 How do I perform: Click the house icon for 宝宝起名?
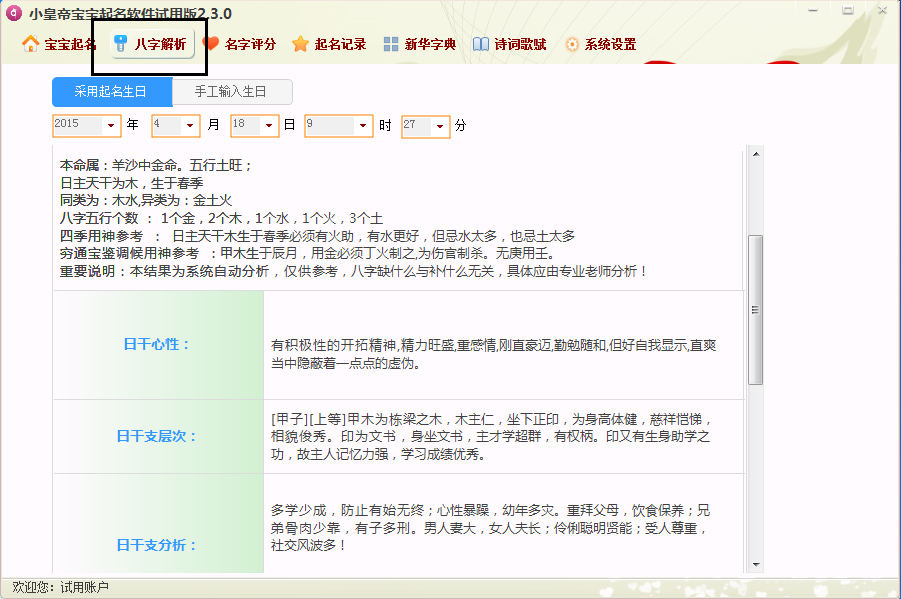[30, 45]
